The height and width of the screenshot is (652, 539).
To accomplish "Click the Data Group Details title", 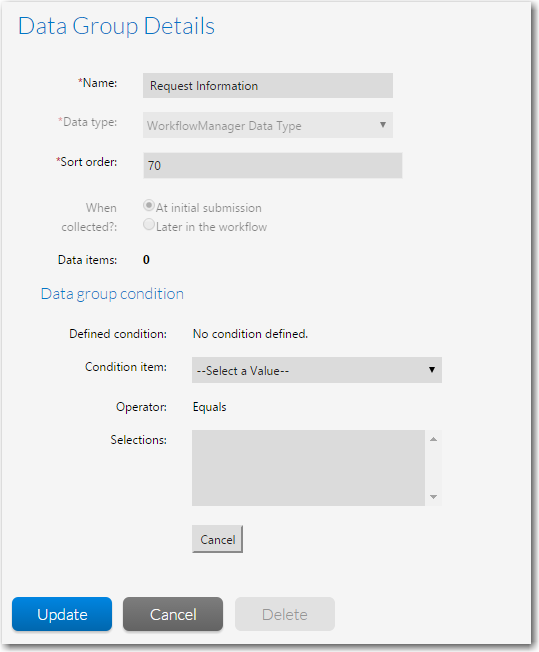I will pyautogui.click(x=116, y=26).
